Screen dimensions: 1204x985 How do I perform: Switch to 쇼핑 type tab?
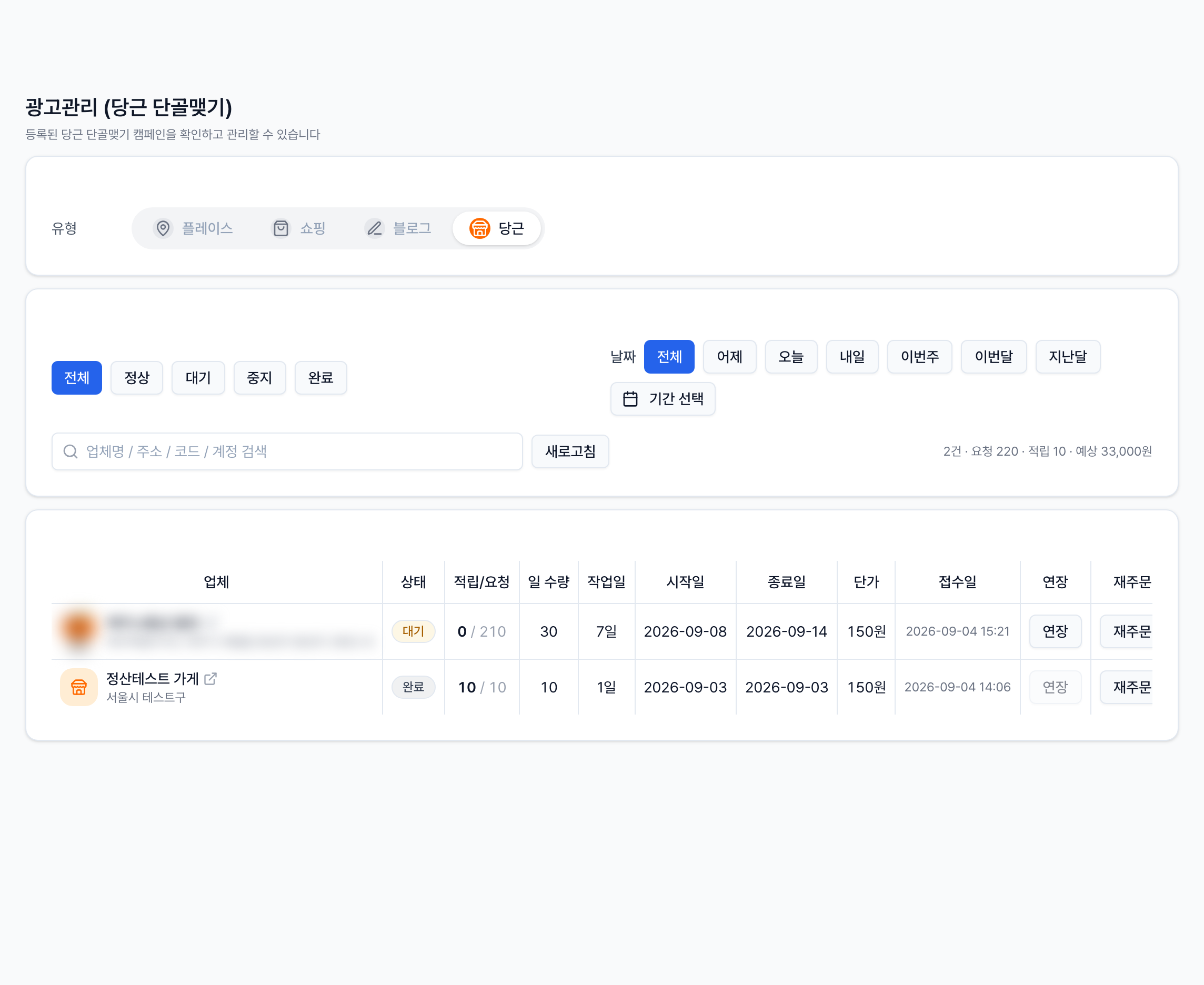coord(298,228)
